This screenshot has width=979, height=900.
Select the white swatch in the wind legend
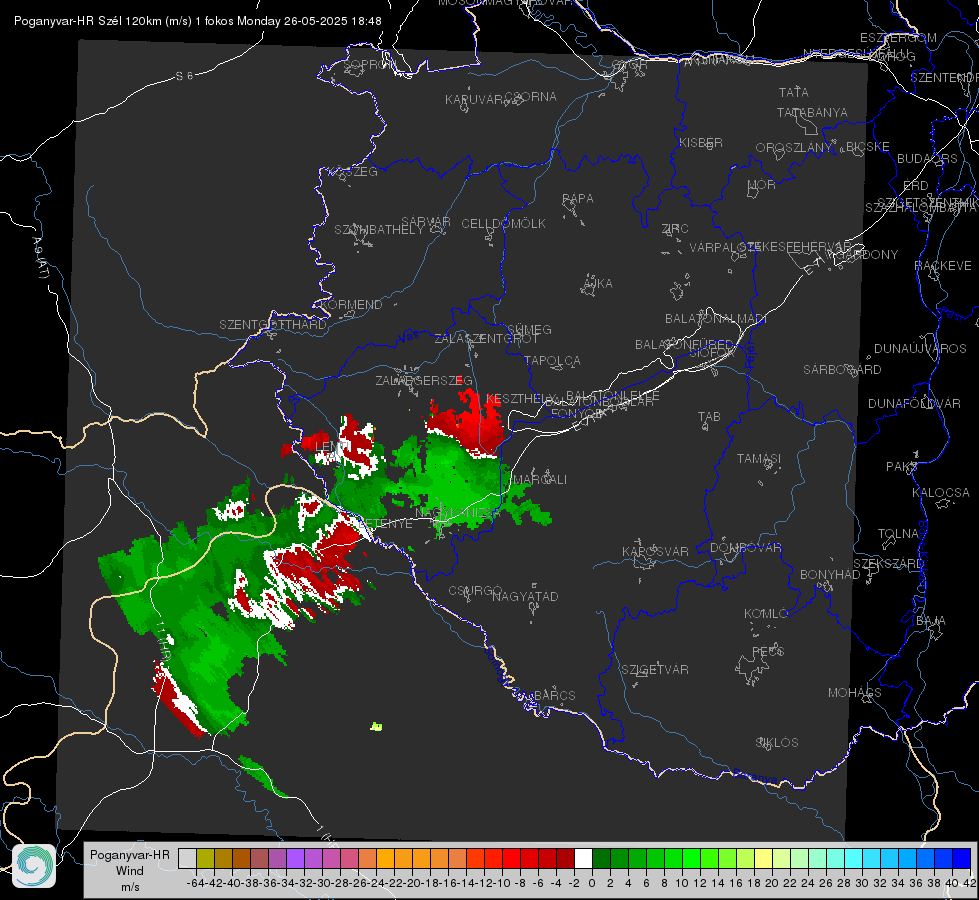point(583,859)
